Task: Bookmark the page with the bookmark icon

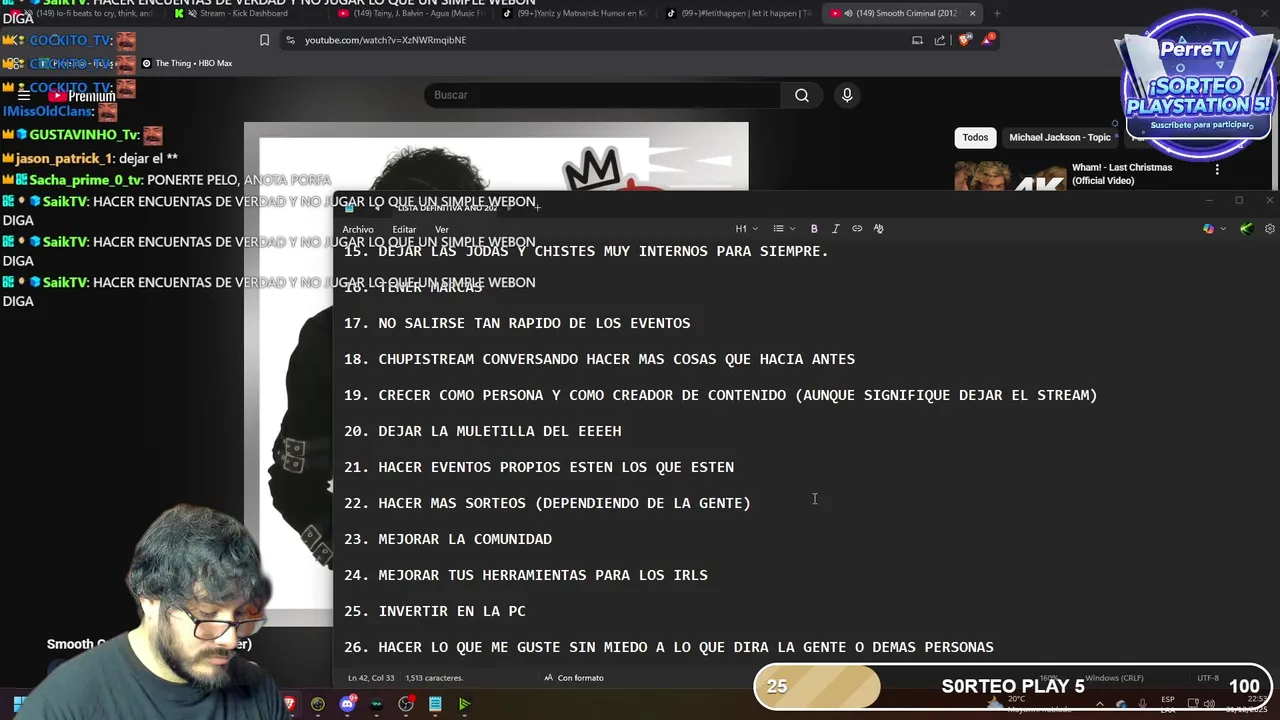Action: point(264,40)
